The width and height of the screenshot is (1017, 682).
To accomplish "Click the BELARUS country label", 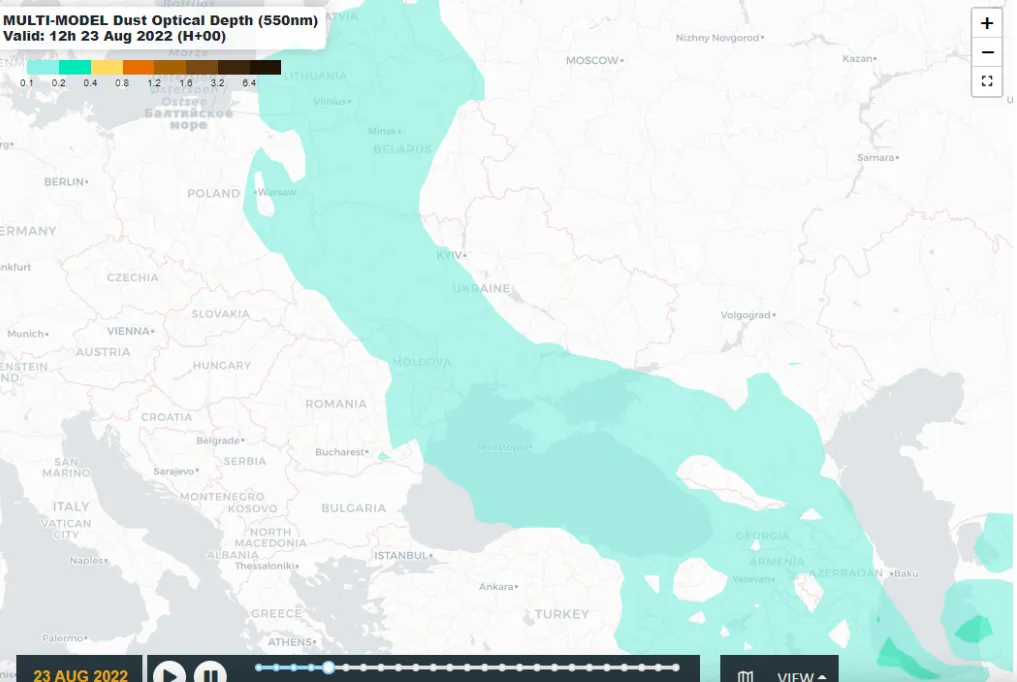I will pos(402,149).
